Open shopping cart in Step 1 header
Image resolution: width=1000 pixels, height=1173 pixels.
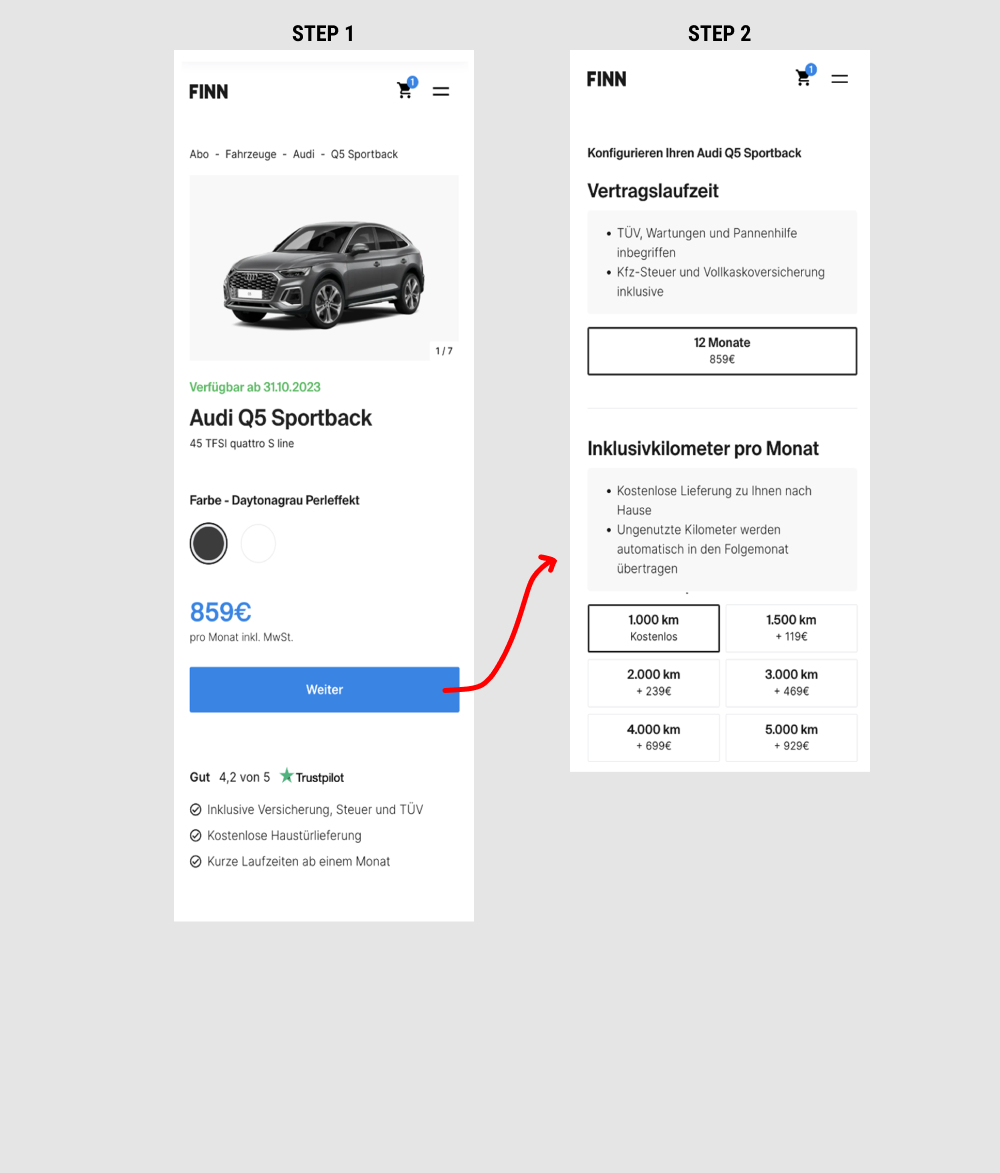pos(405,91)
